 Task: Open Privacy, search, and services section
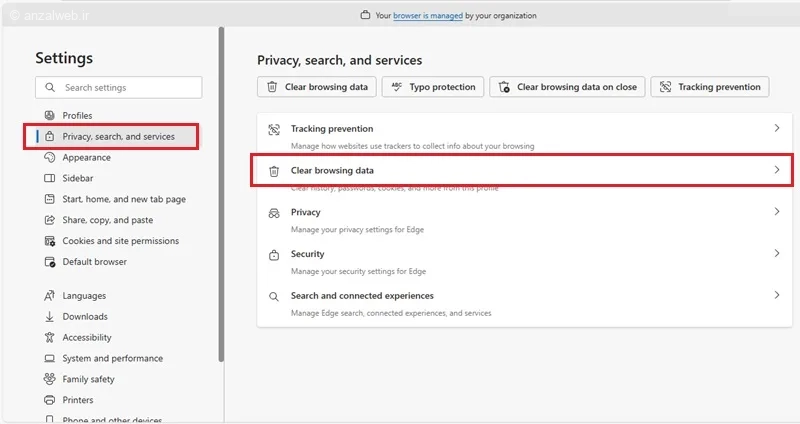point(118,137)
